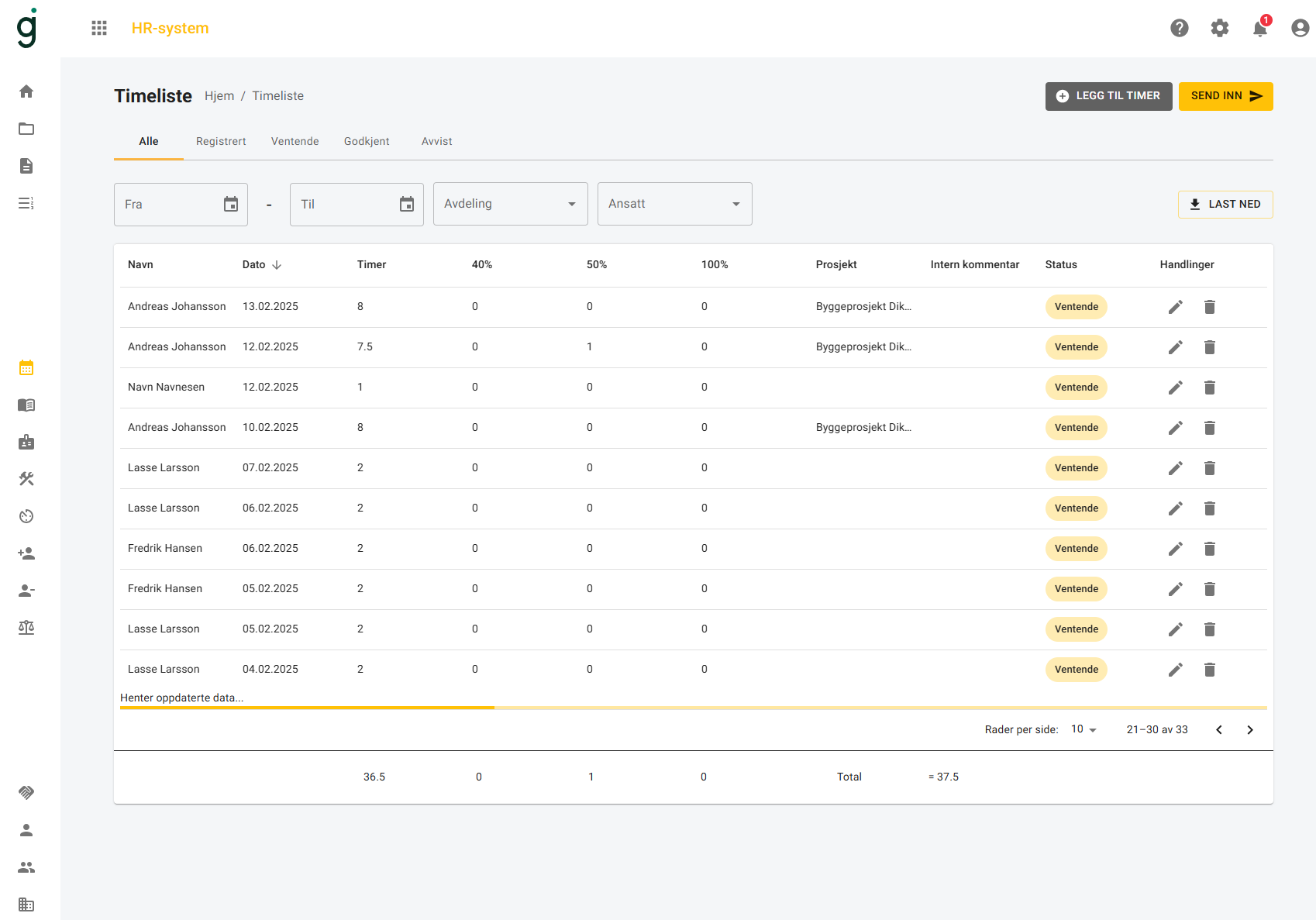
Task: Click Ventende status on 13.02.2025 row
Action: click(1077, 307)
